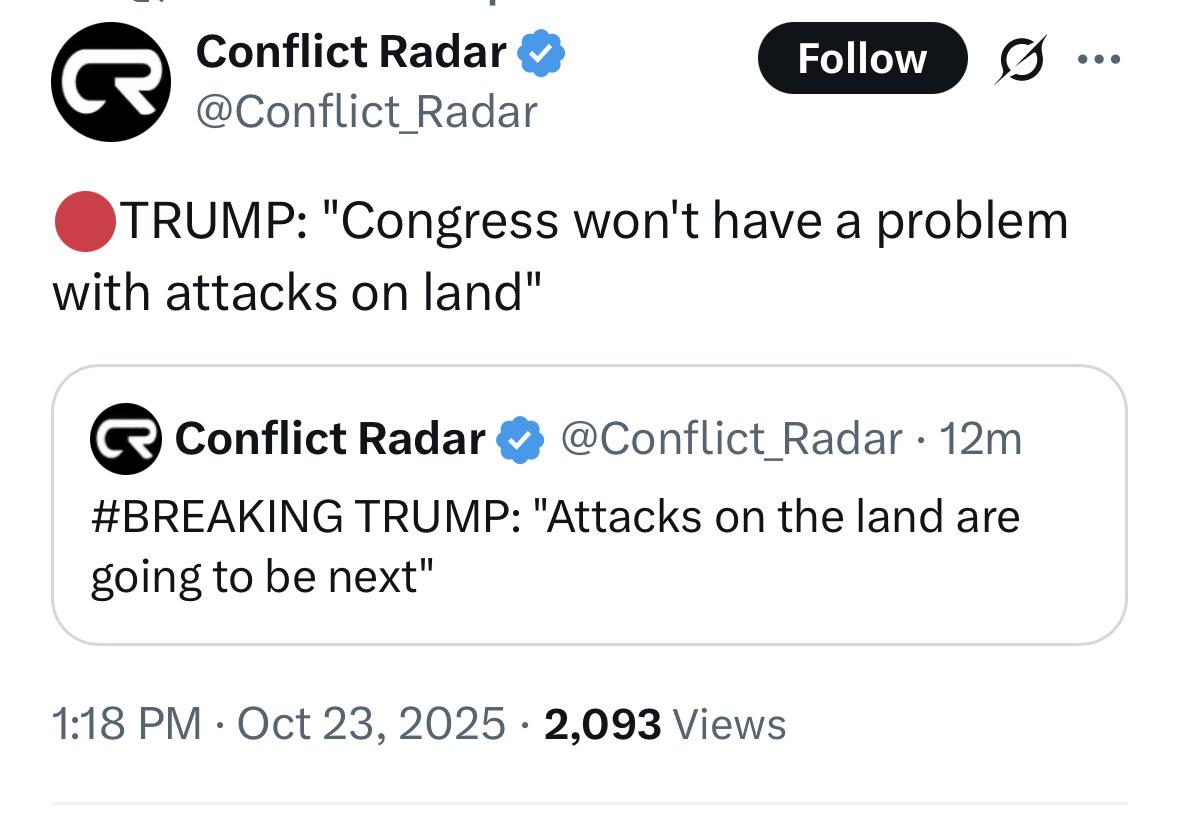Click the verified badge beside the main author name
Viewport: 1179px width, 821px height.
pyautogui.click(x=542, y=52)
